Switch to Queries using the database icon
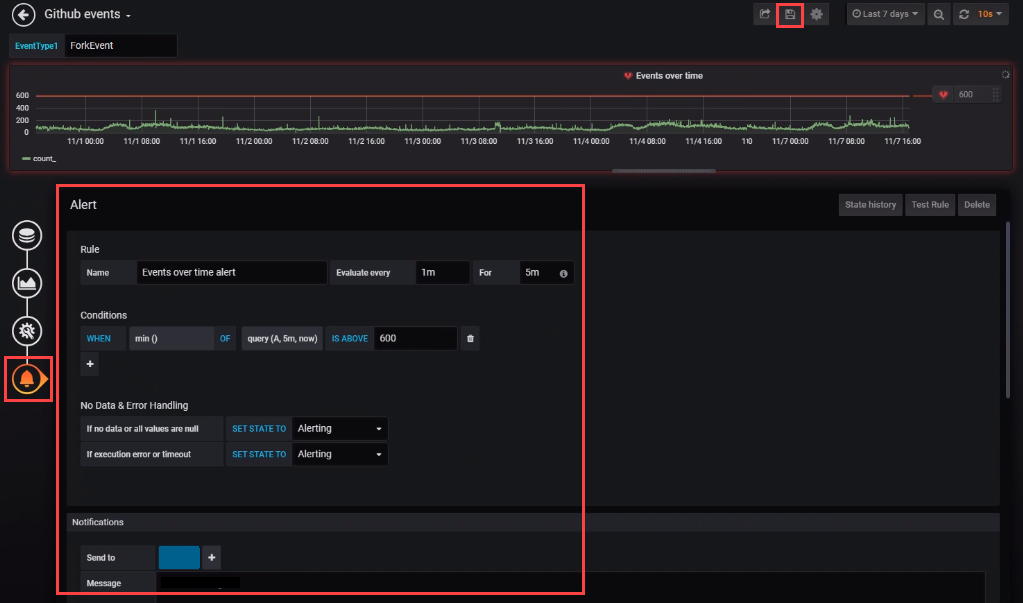Image resolution: width=1023 pixels, height=603 pixels. 26,235
